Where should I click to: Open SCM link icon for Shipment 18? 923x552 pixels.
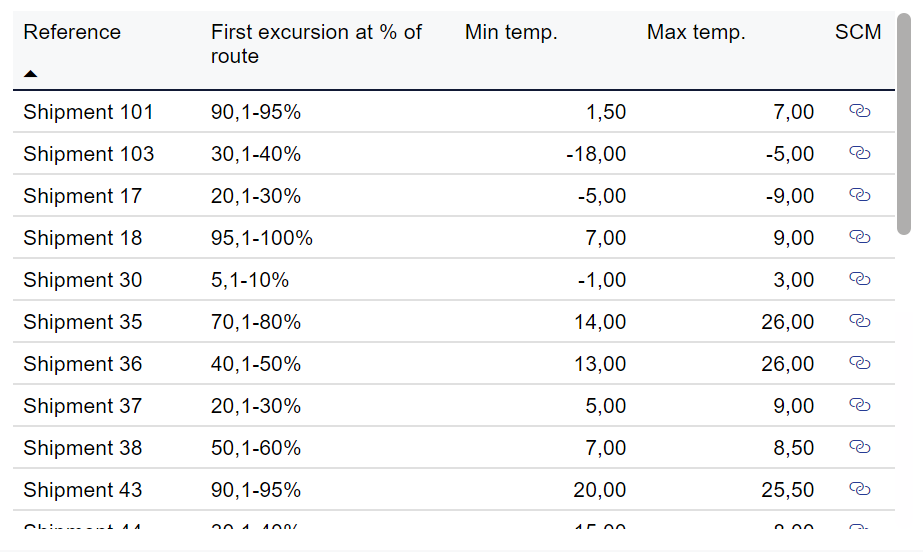tap(859, 237)
